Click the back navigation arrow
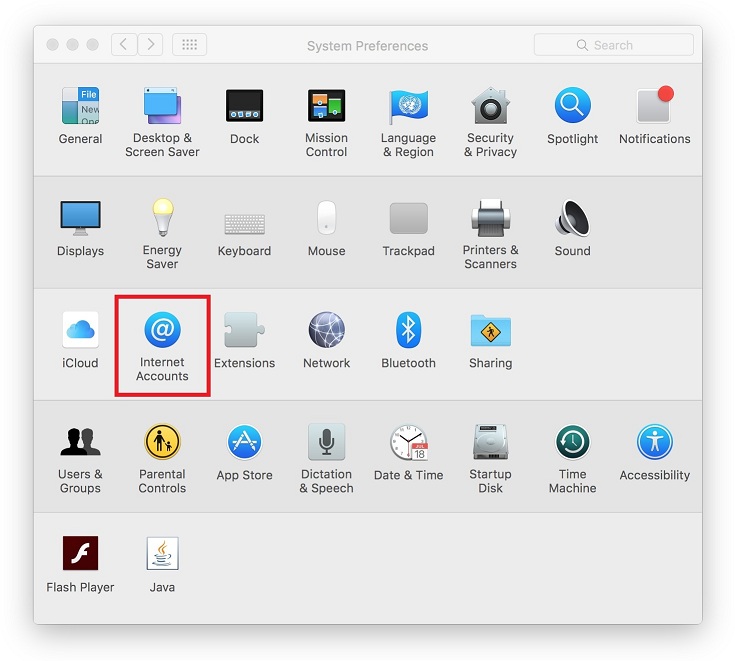735x661 pixels. tap(124, 45)
